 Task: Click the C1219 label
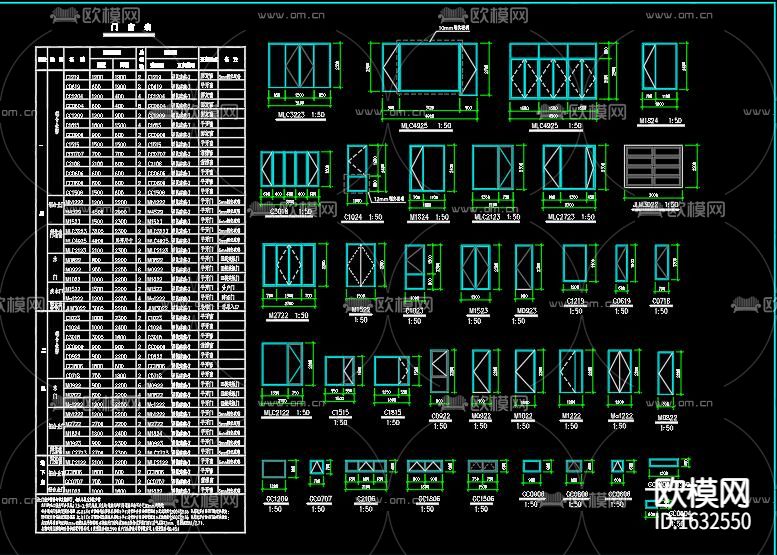tap(575, 301)
